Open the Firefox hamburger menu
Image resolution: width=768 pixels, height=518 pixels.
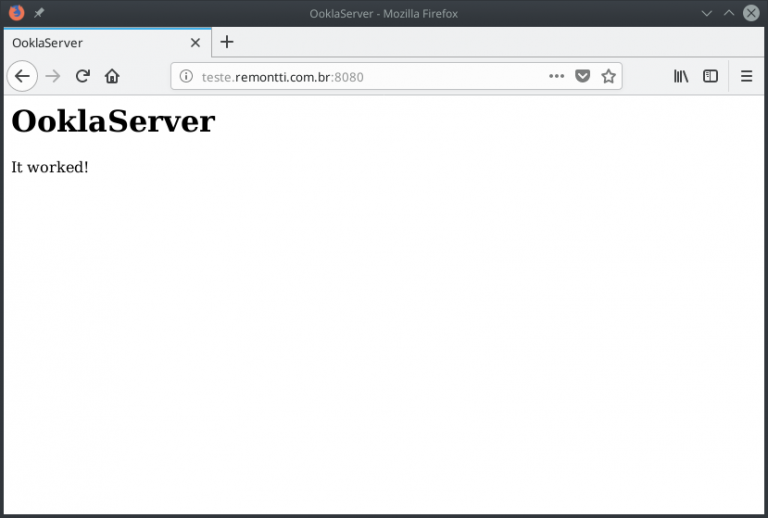tap(746, 76)
